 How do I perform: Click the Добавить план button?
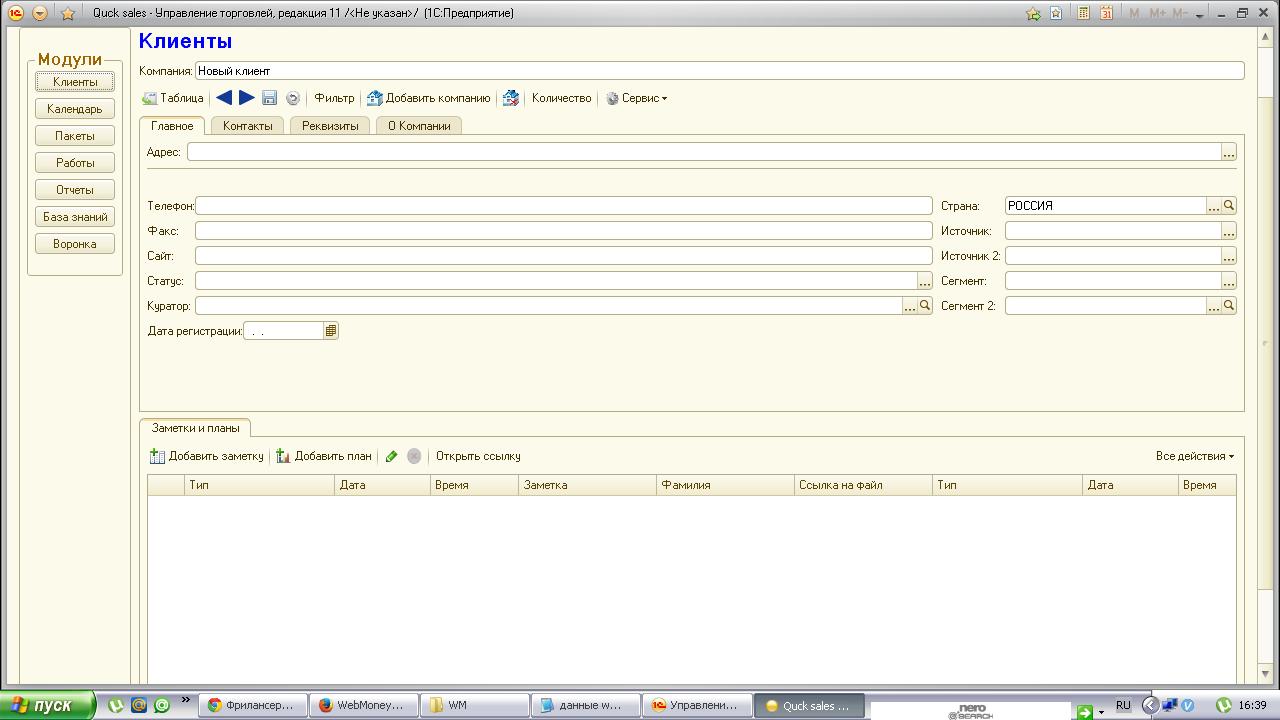point(324,456)
